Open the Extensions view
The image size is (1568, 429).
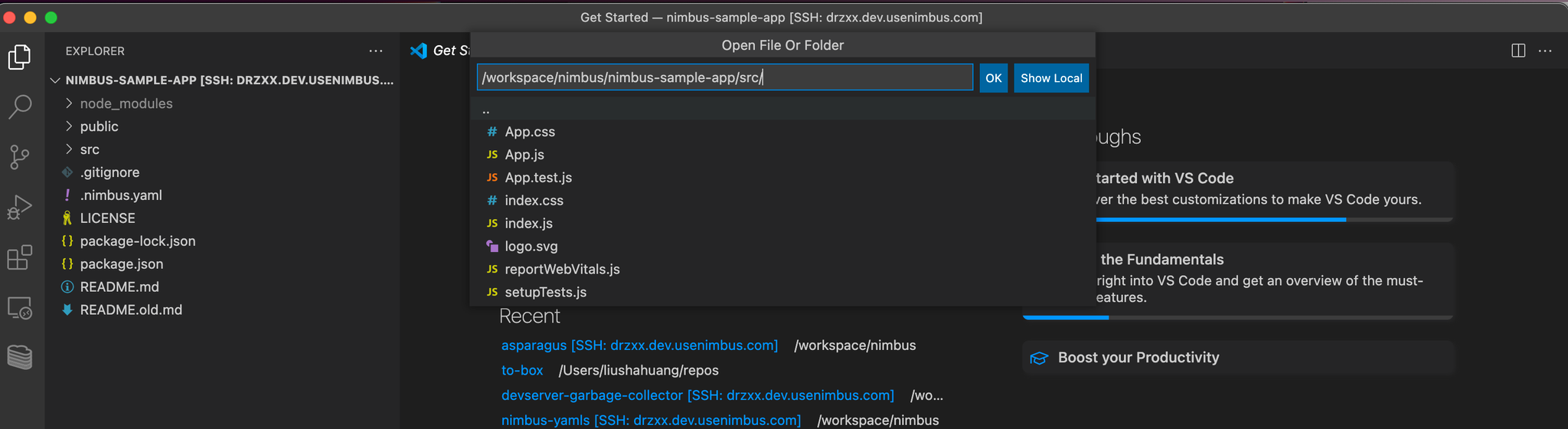point(20,257)
